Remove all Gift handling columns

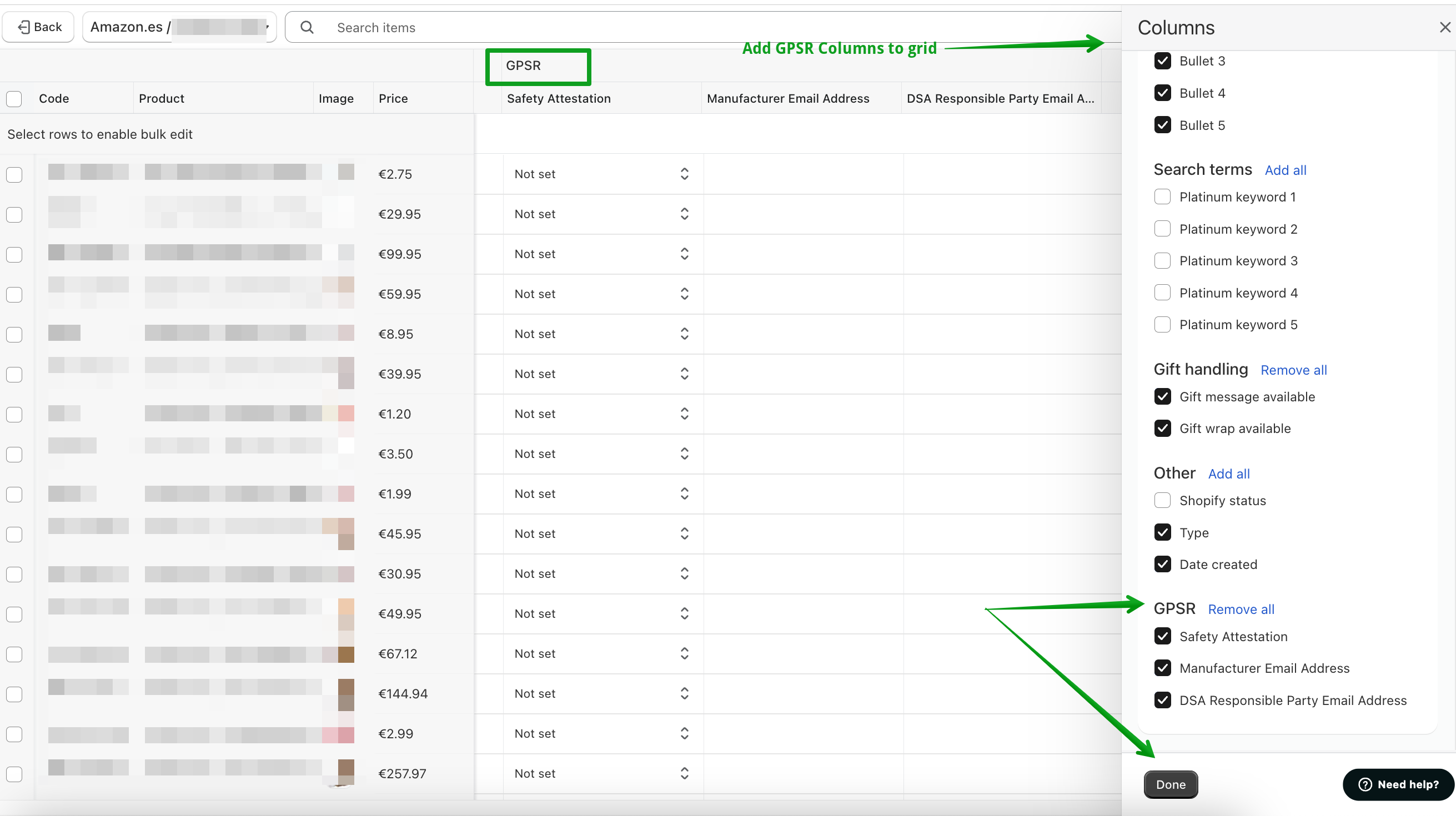coord(1294,370)
